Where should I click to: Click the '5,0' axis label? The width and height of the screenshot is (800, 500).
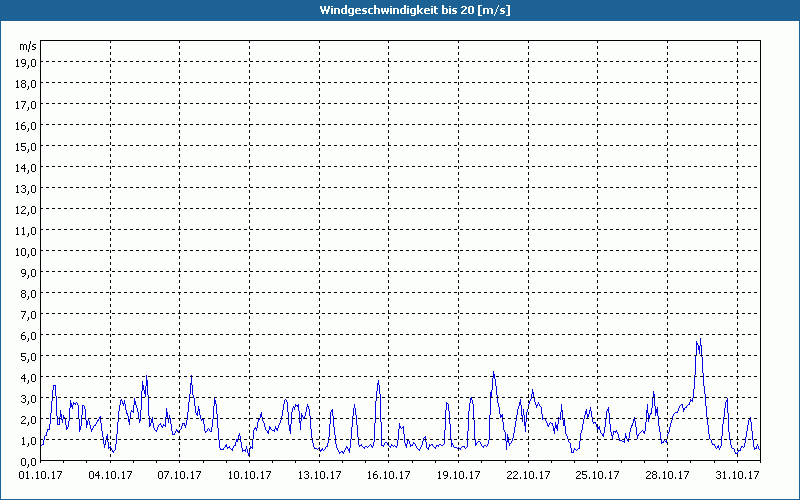pyautogui.click(x=29, y=357)
